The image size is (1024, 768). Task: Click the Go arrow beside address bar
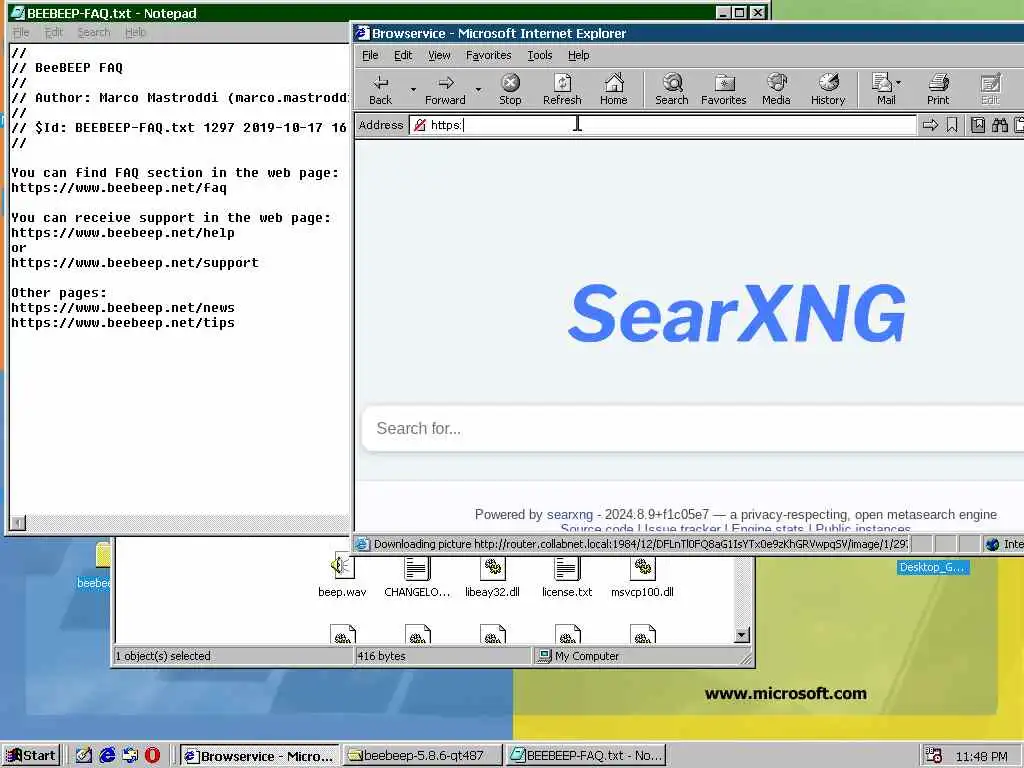930,125
